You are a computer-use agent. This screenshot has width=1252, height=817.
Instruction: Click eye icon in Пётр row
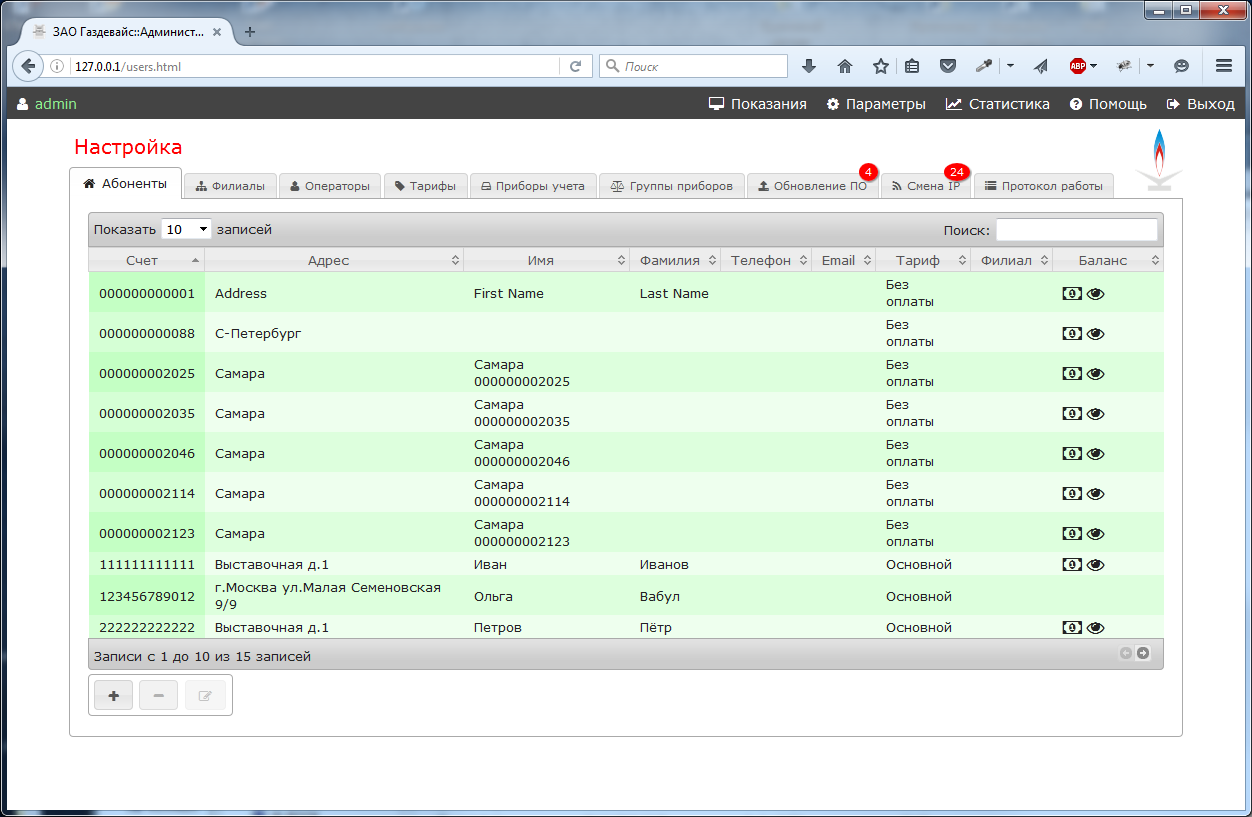pyautogui.click(x=1096, y=628)
